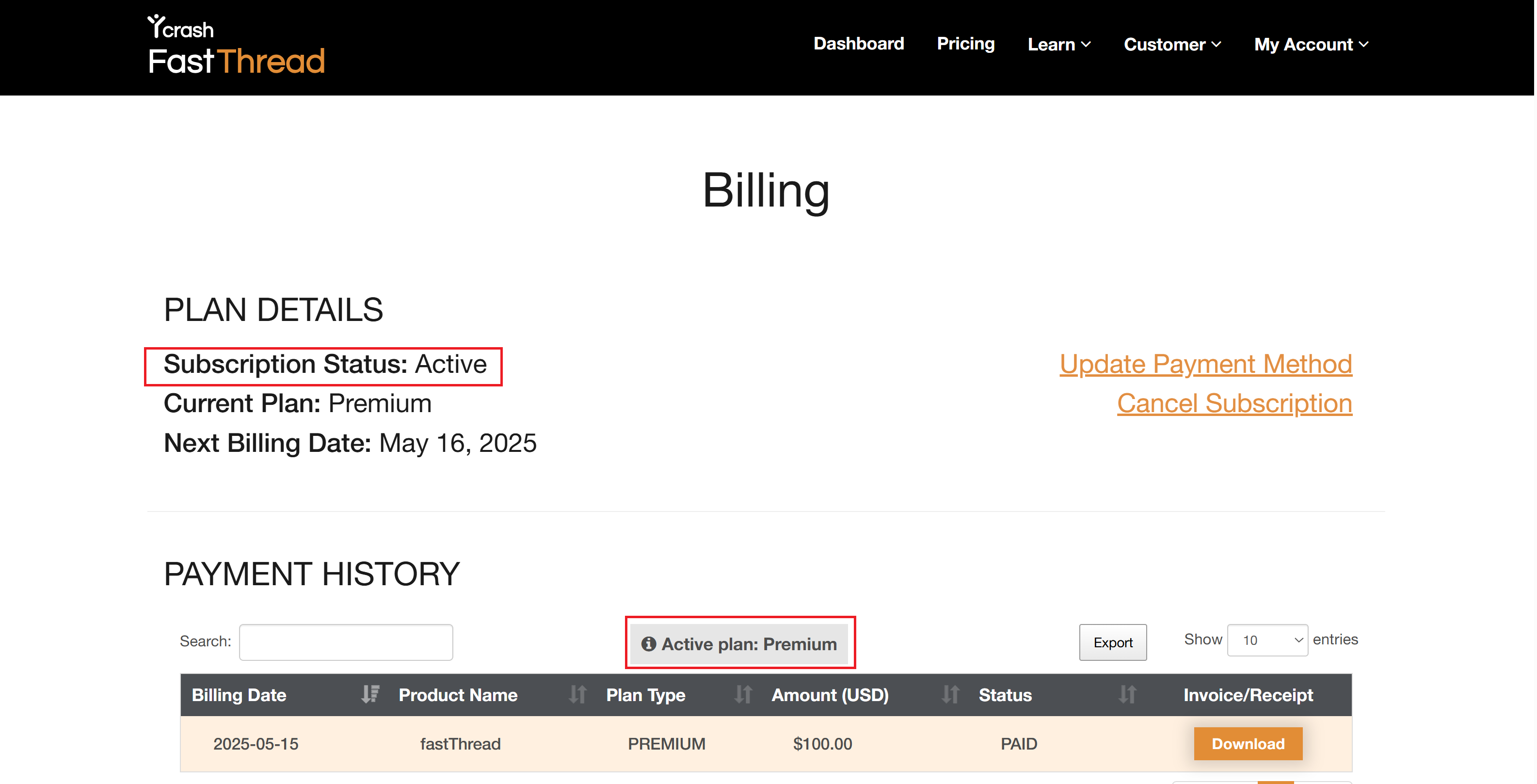Click the Billing page heading

(766, 191)
